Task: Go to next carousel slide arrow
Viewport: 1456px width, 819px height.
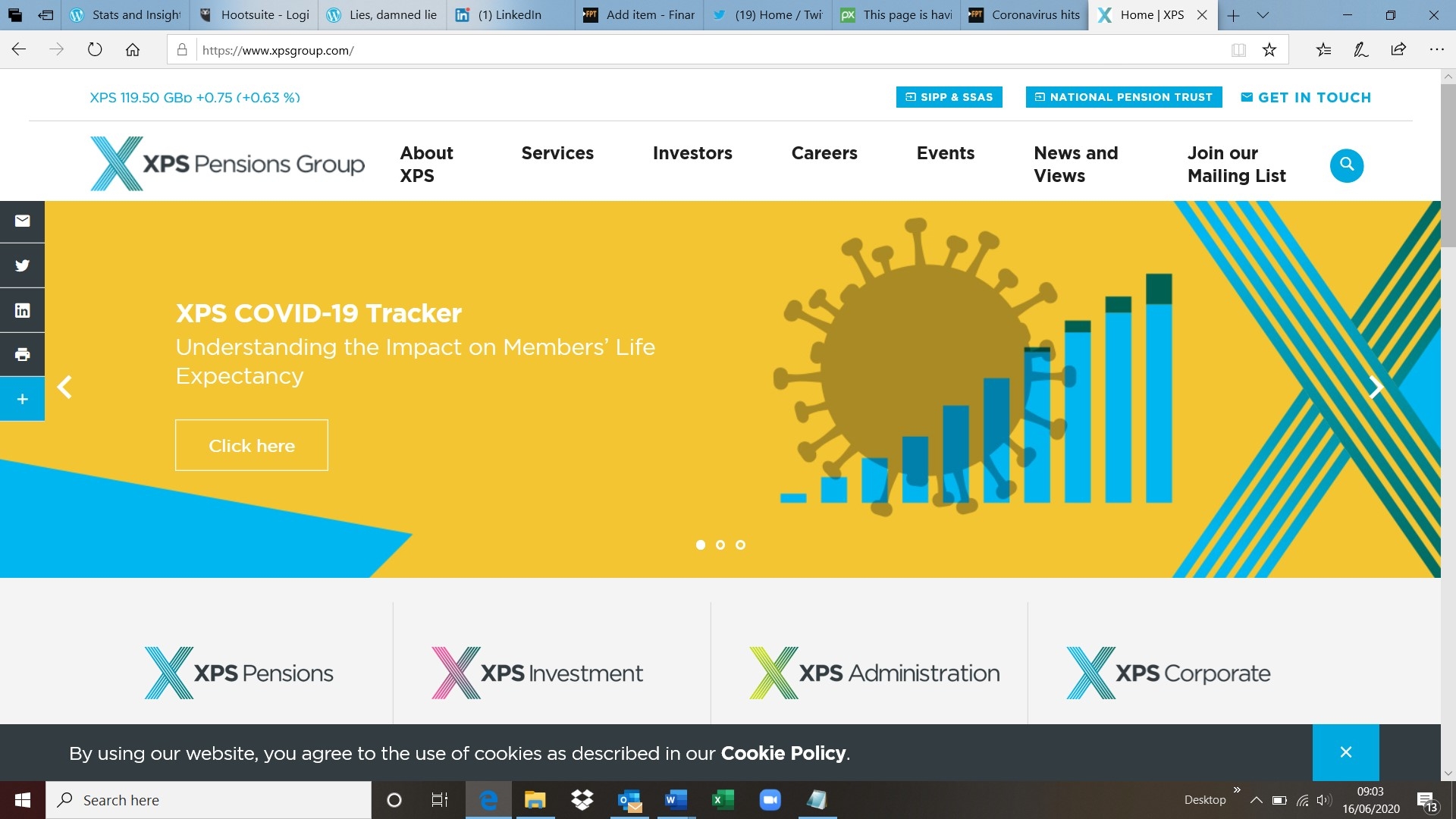Action: (x=1376, y=388)
